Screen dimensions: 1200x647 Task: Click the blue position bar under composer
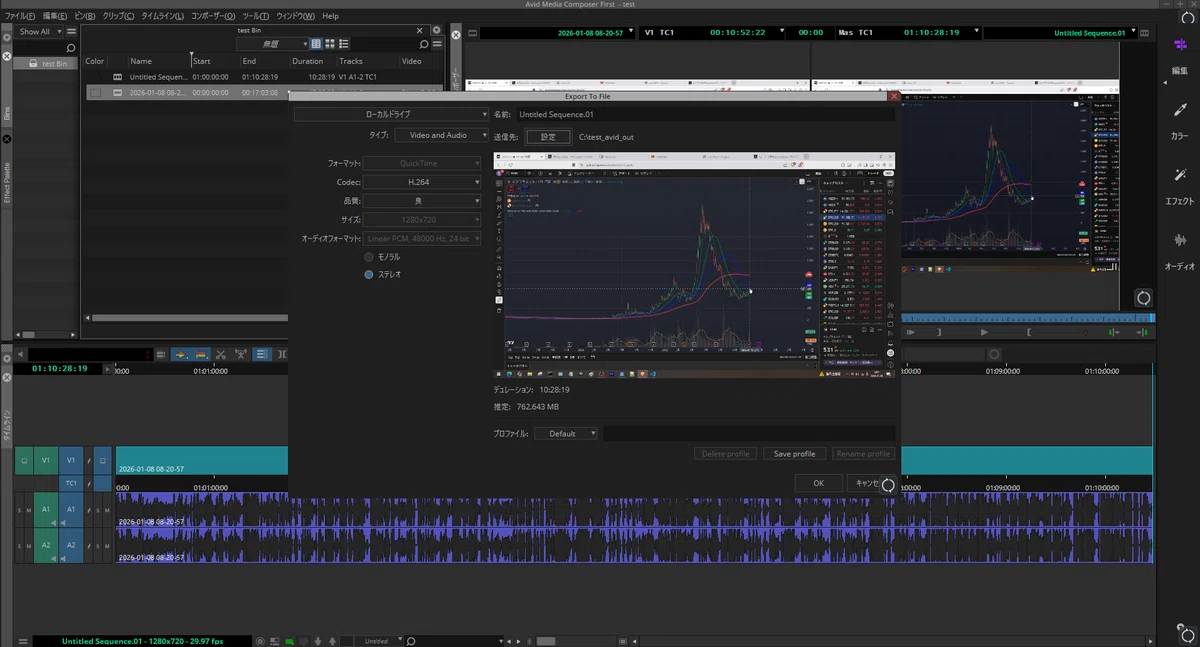(x=1028, y=318)
